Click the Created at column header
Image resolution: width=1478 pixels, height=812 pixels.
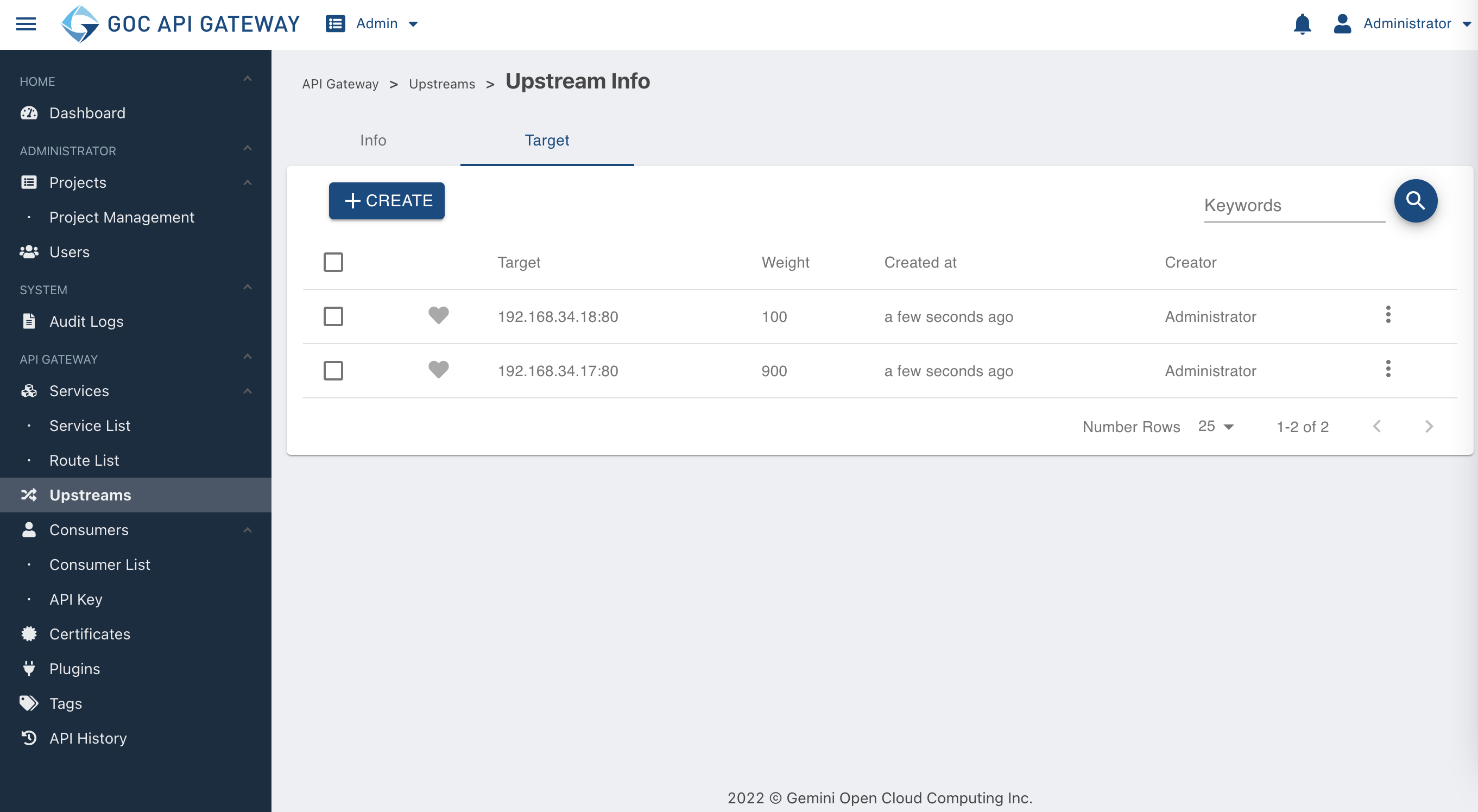point(920,262)
